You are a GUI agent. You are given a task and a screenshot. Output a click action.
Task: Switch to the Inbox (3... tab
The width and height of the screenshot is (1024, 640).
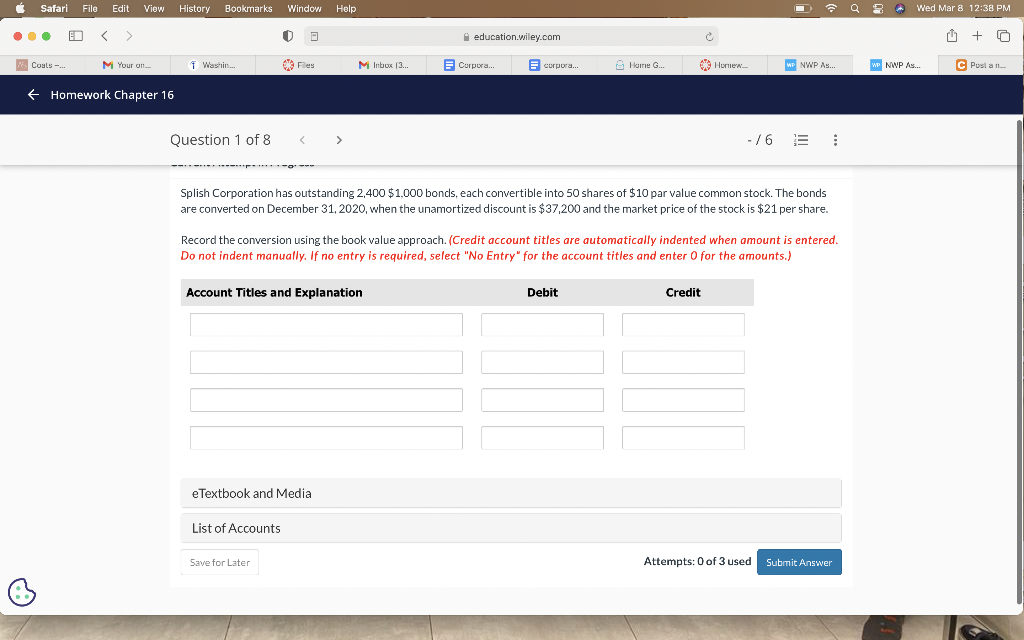pos(383,65)
